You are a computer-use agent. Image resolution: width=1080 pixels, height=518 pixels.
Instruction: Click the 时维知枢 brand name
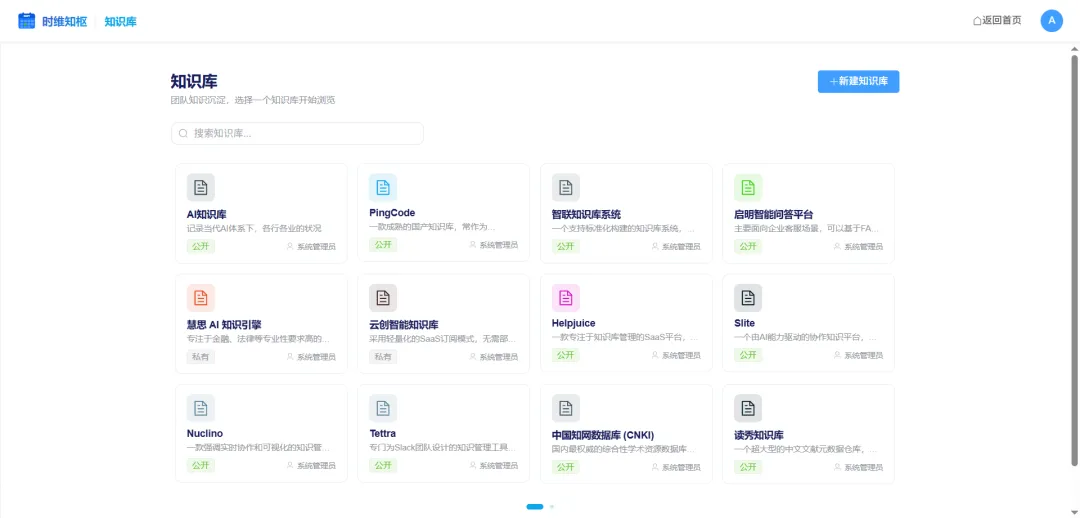pyautogui.click(x=64, y=21)
